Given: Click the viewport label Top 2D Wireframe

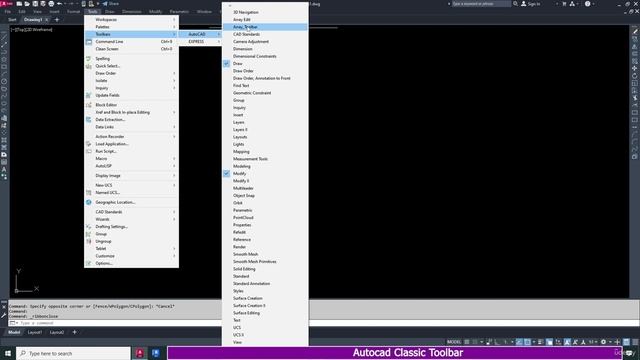Looking at the screenshot, I should 32,30.
